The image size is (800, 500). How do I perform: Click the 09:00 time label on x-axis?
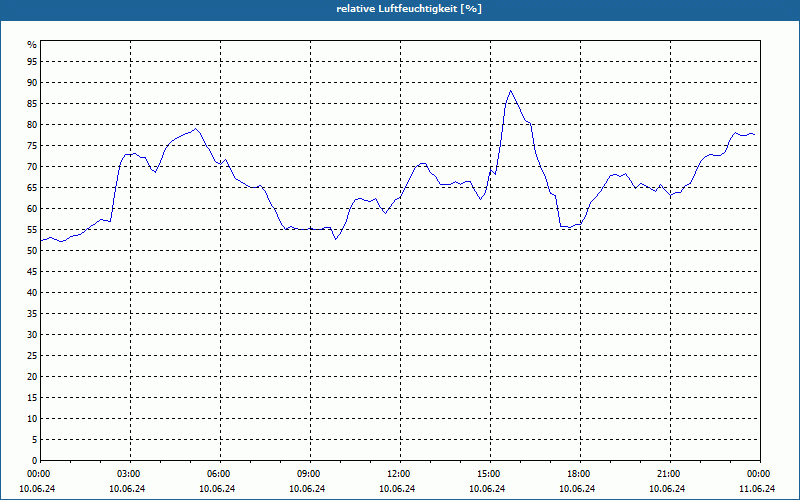coord(310,474)
